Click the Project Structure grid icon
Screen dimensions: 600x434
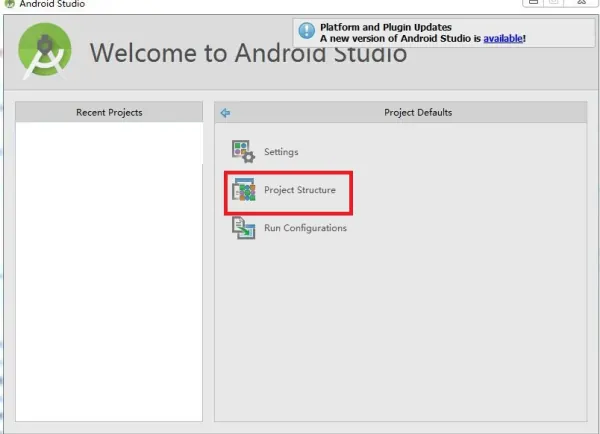[243, 189]
